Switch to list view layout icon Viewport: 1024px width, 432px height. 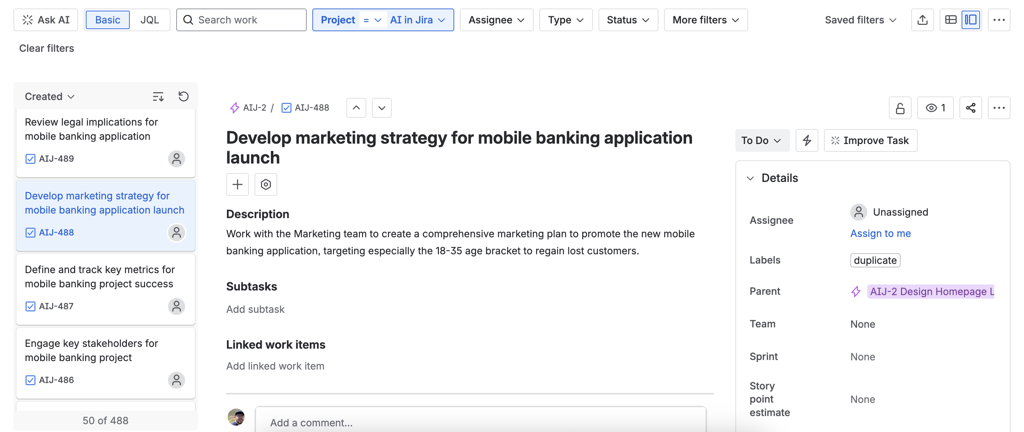[x=951, y=20]
